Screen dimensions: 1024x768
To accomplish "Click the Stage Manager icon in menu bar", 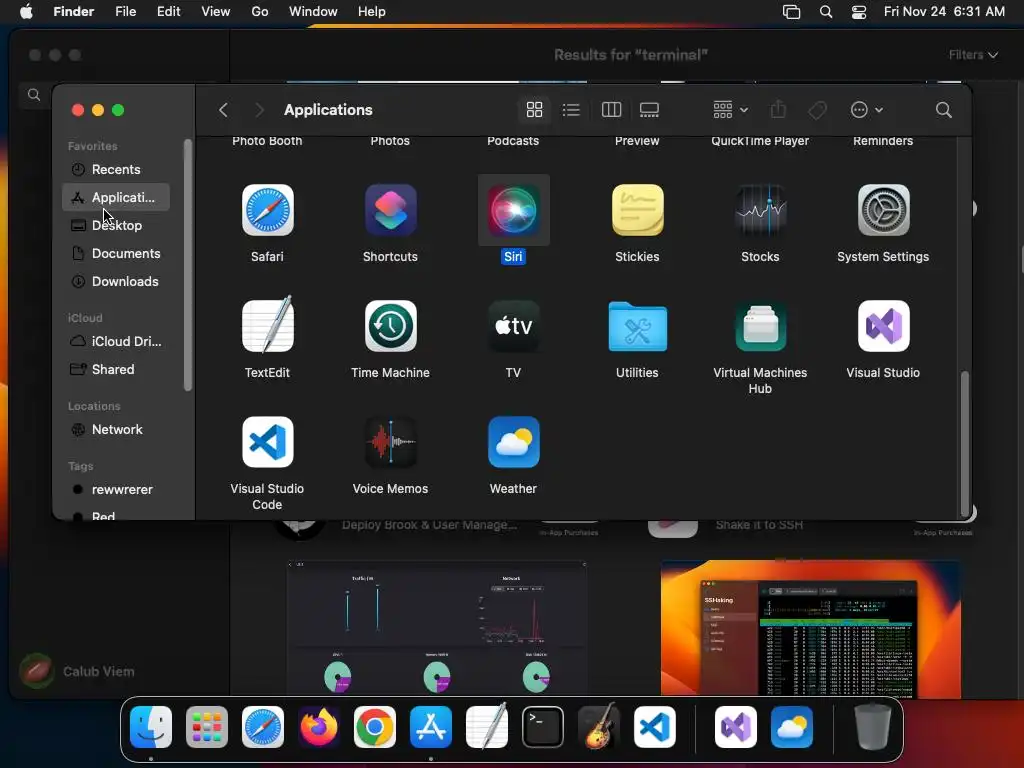I will click(x=792, y=12).
